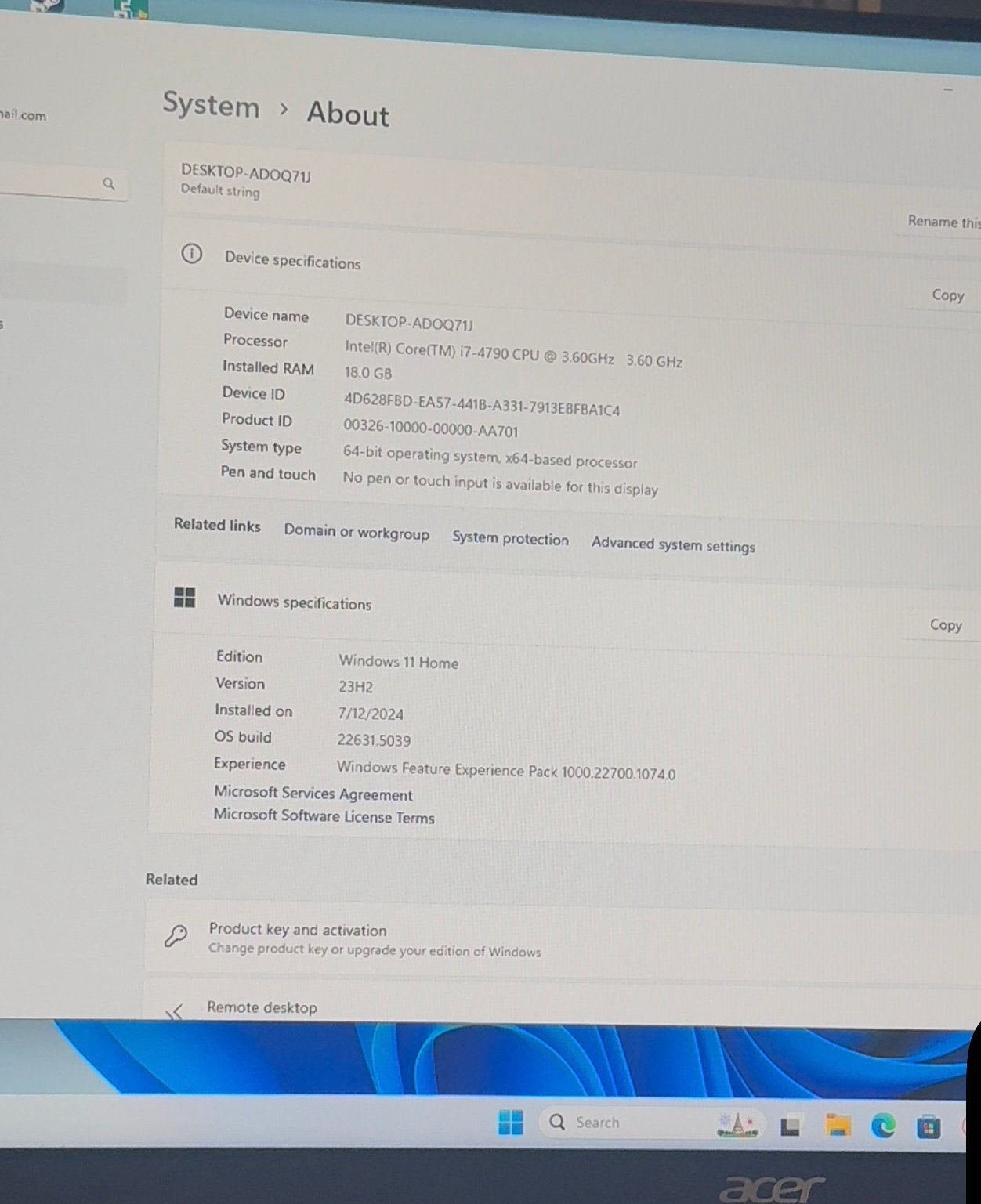Click the 64-bit operating system value
Image resolution: width=981 pixels, height=1204 pixels.
point(490,457)
